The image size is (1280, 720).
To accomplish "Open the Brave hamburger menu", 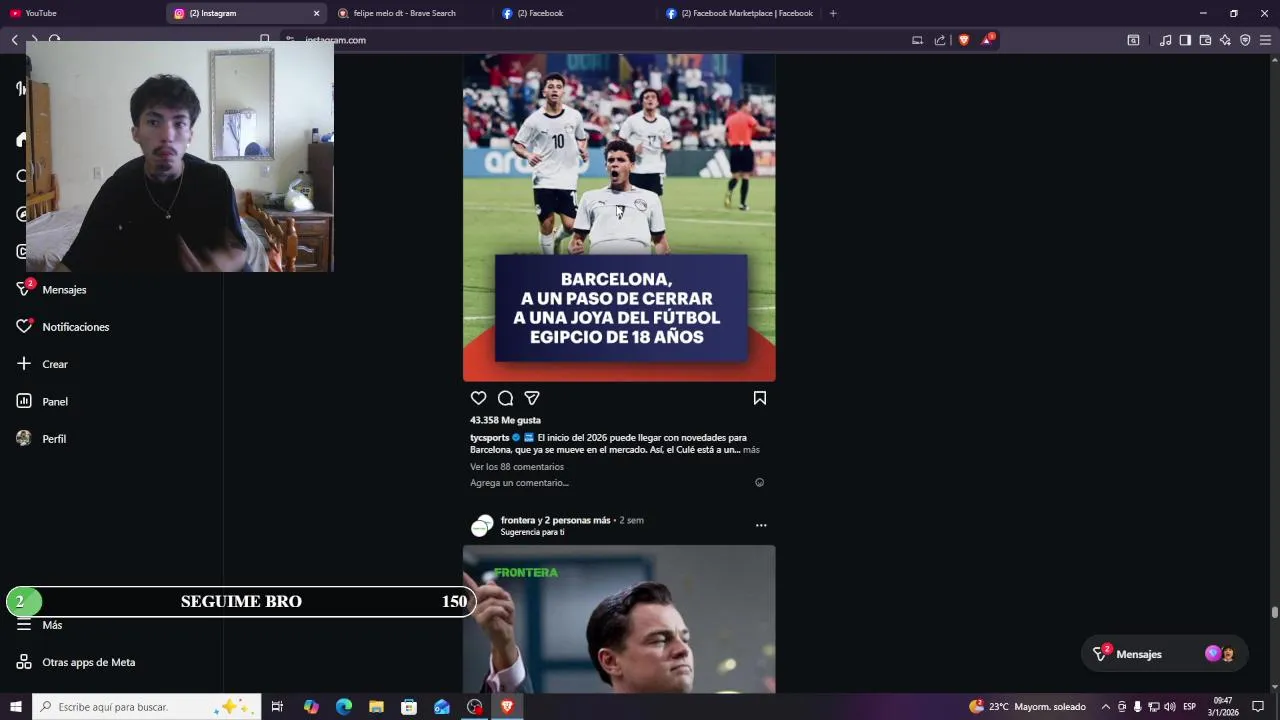I will point(1265,40).
